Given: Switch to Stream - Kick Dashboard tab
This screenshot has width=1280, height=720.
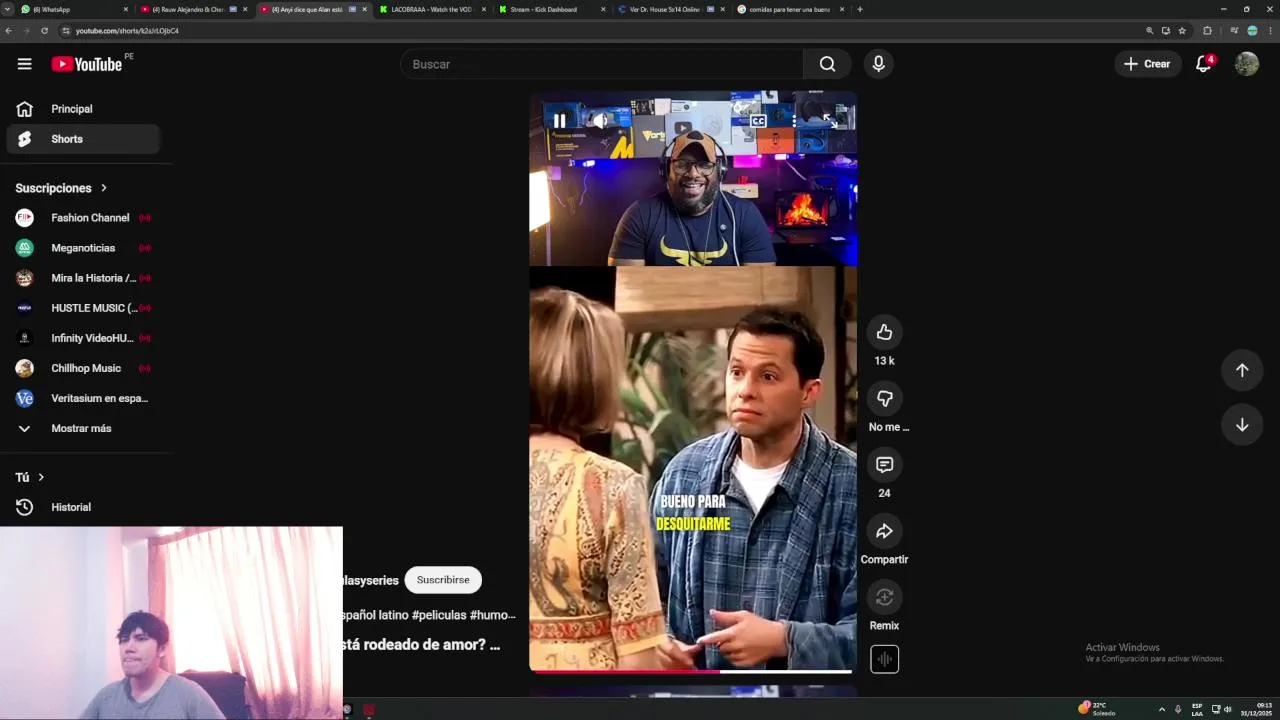Looking at the screenshot, I should pos(552,9).
